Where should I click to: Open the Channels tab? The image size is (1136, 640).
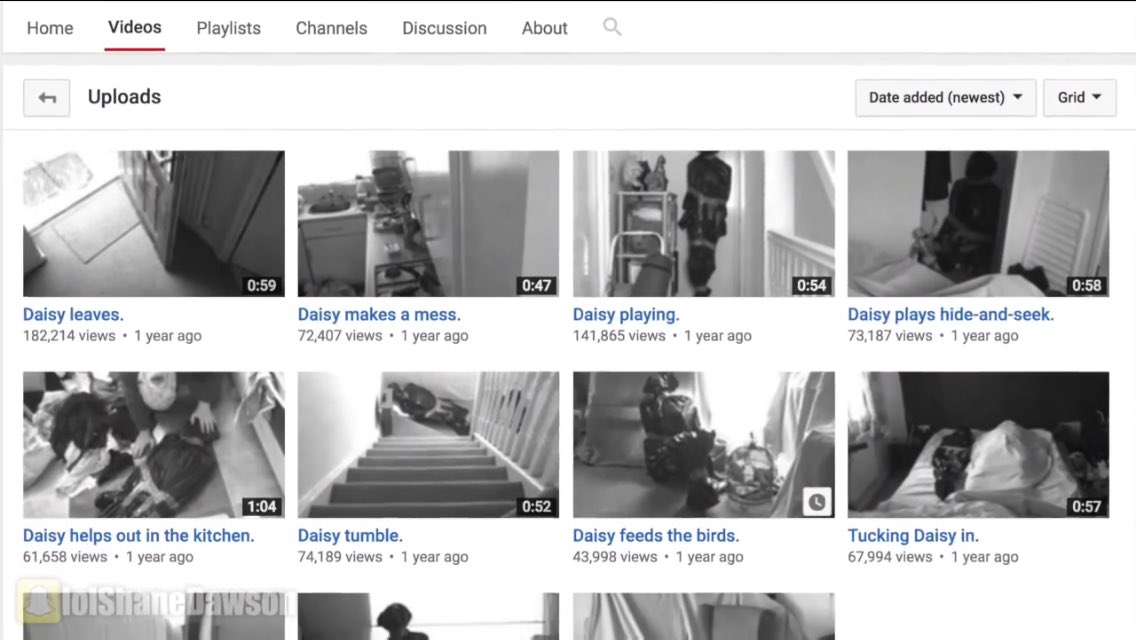(x=331, y=28)
